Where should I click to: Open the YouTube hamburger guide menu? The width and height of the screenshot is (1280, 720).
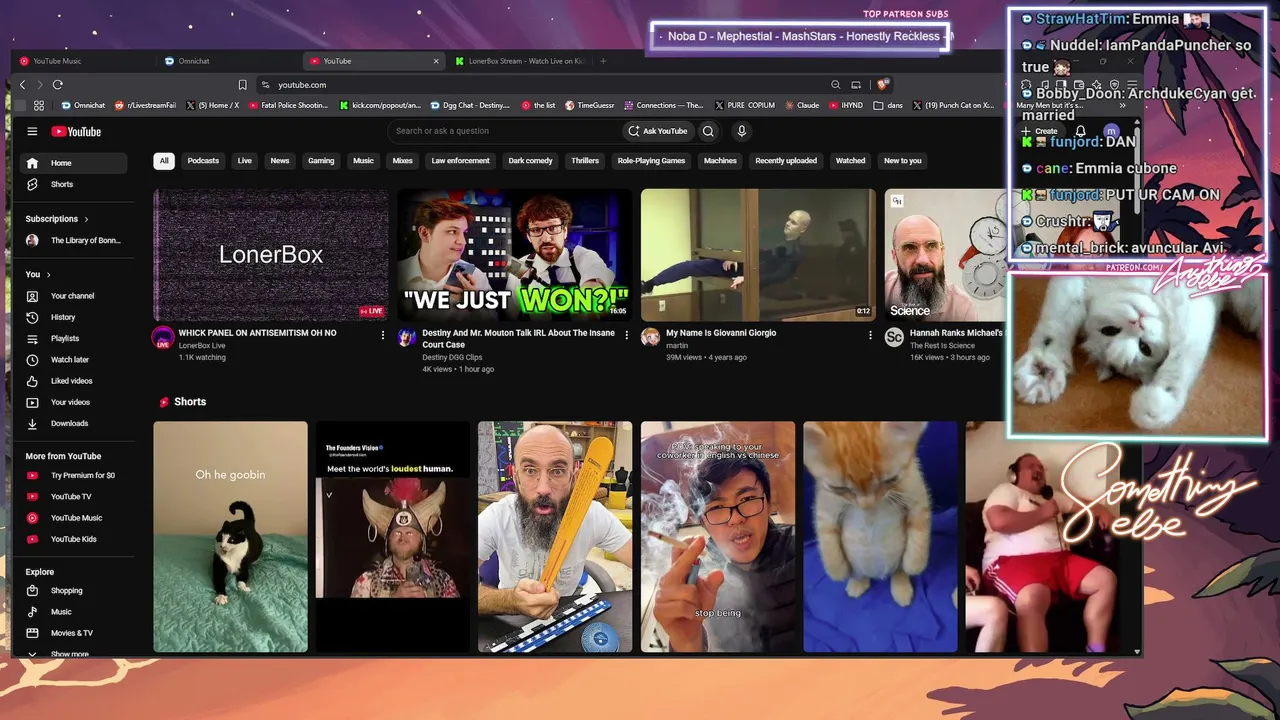pyautogui.click(x=32, y=131)
